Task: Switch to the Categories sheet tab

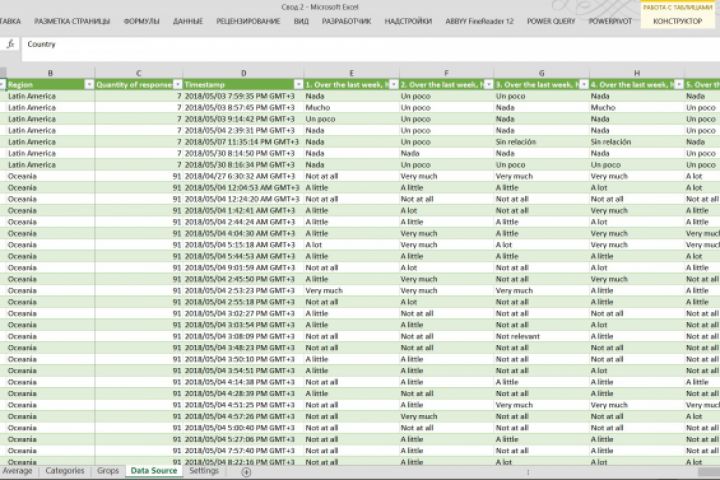Action: pyautogui.click(x=65, y=471)
